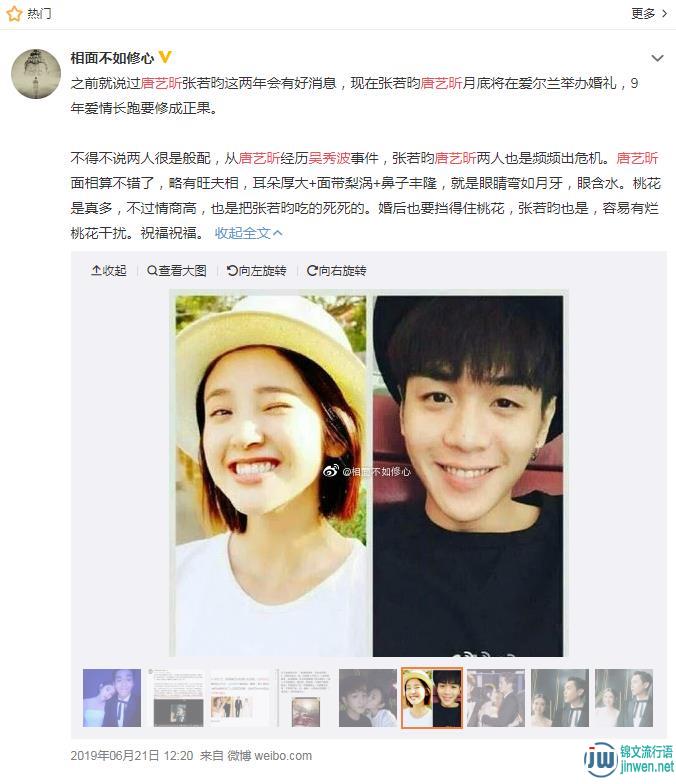Expand the post options chevron menu
This screenshot has height=784, width=676.
pos(658,58)
